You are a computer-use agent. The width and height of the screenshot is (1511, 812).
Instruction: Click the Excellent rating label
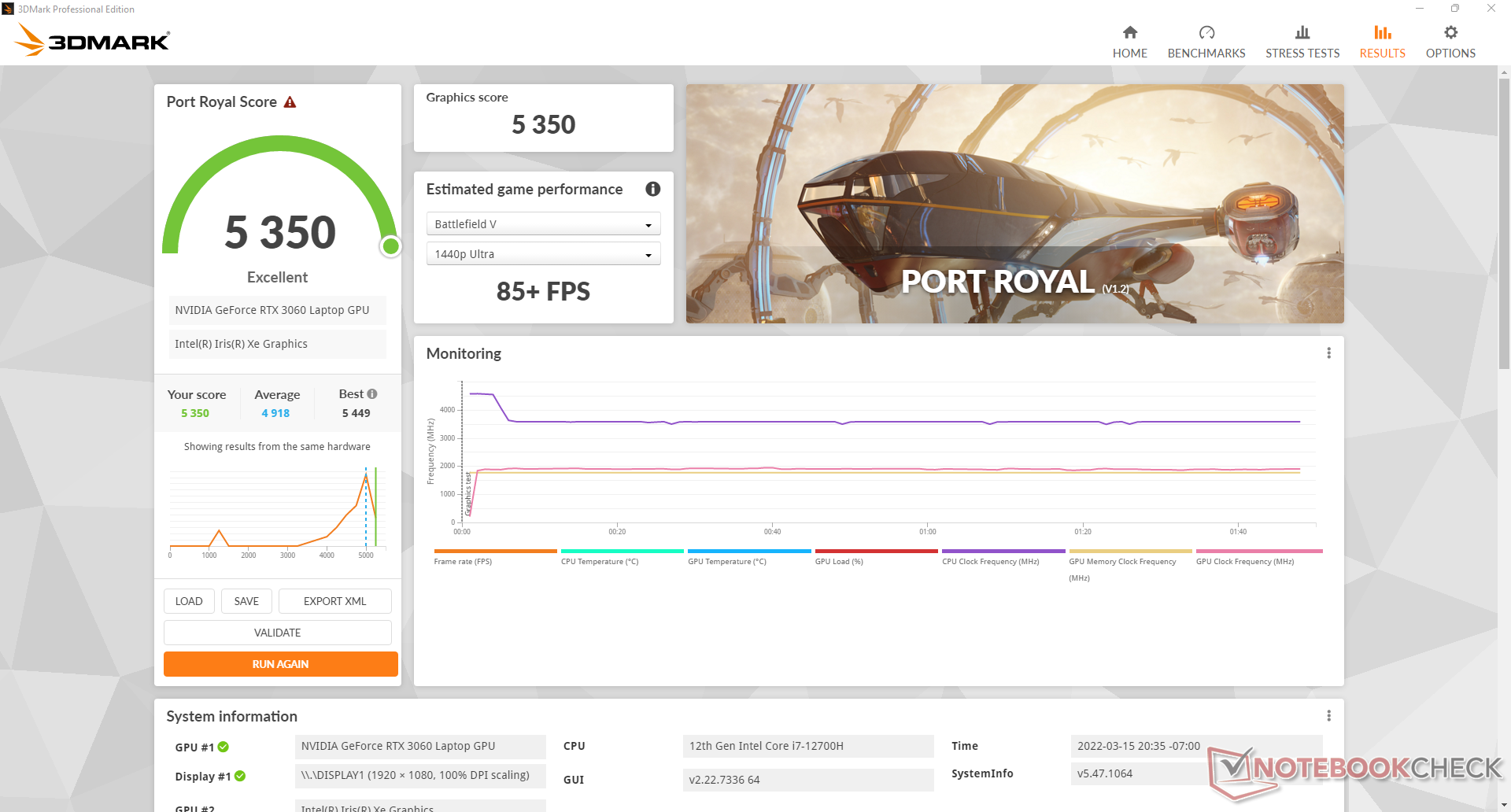coord(277,277)
